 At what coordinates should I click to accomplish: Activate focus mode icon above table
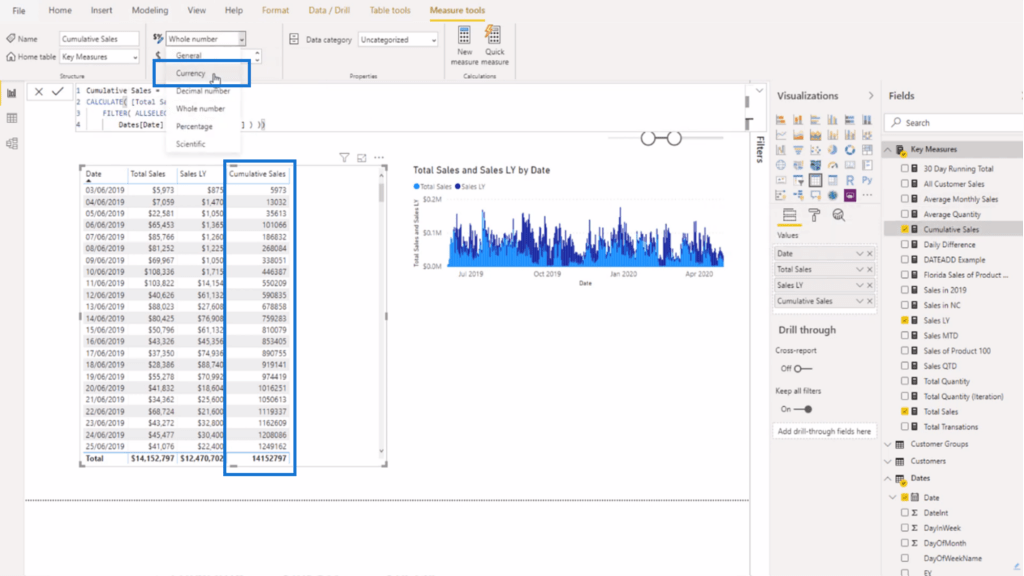(362, 157)
